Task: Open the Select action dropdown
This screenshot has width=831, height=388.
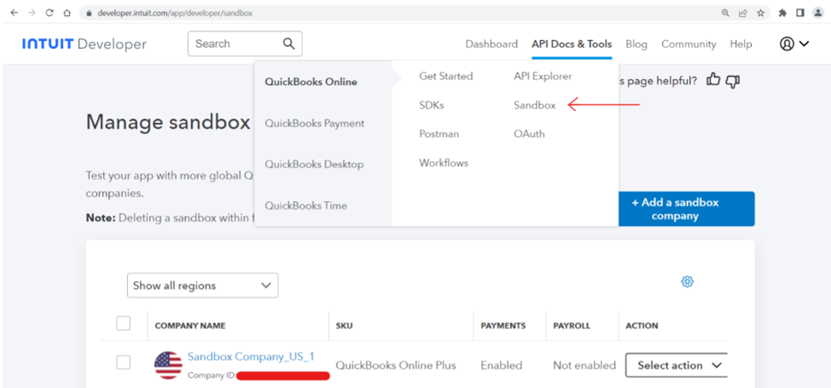Action: (676, 365)
